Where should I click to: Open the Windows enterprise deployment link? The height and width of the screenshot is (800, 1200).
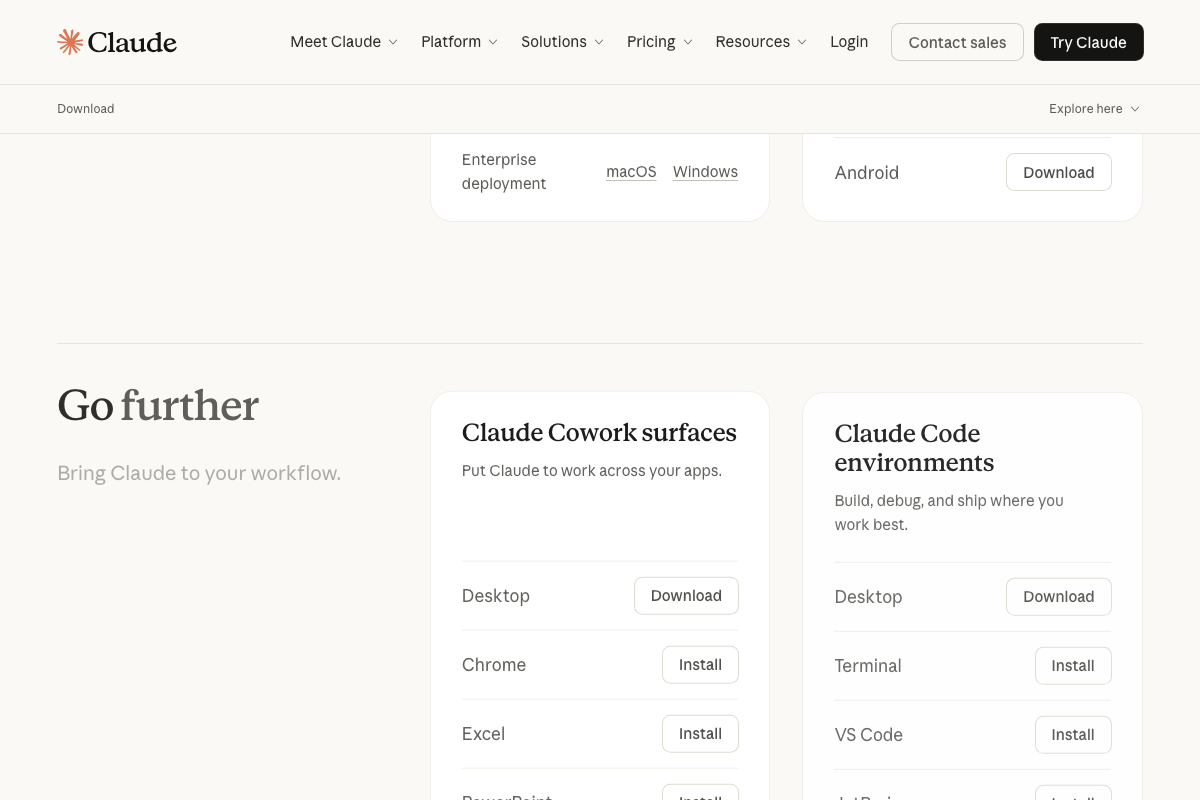point(705,171)
